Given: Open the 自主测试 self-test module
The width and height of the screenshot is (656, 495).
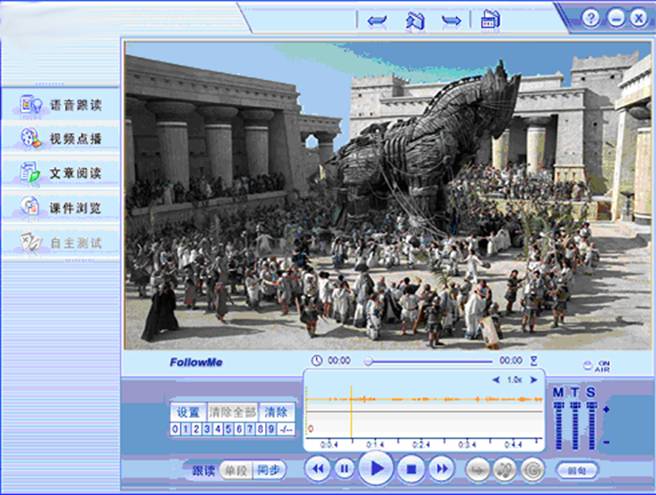Looking at the screenshot, I should tap(61, 242).
